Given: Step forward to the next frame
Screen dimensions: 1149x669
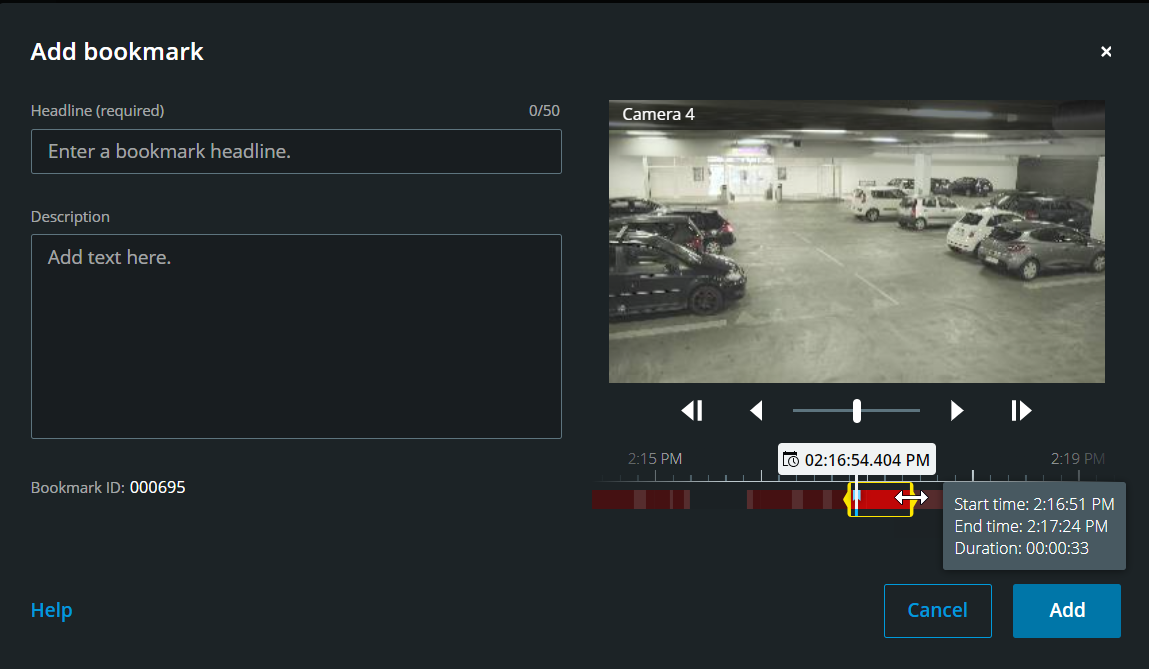Looking at the screenshot, I should click(x=1020, y=410).
